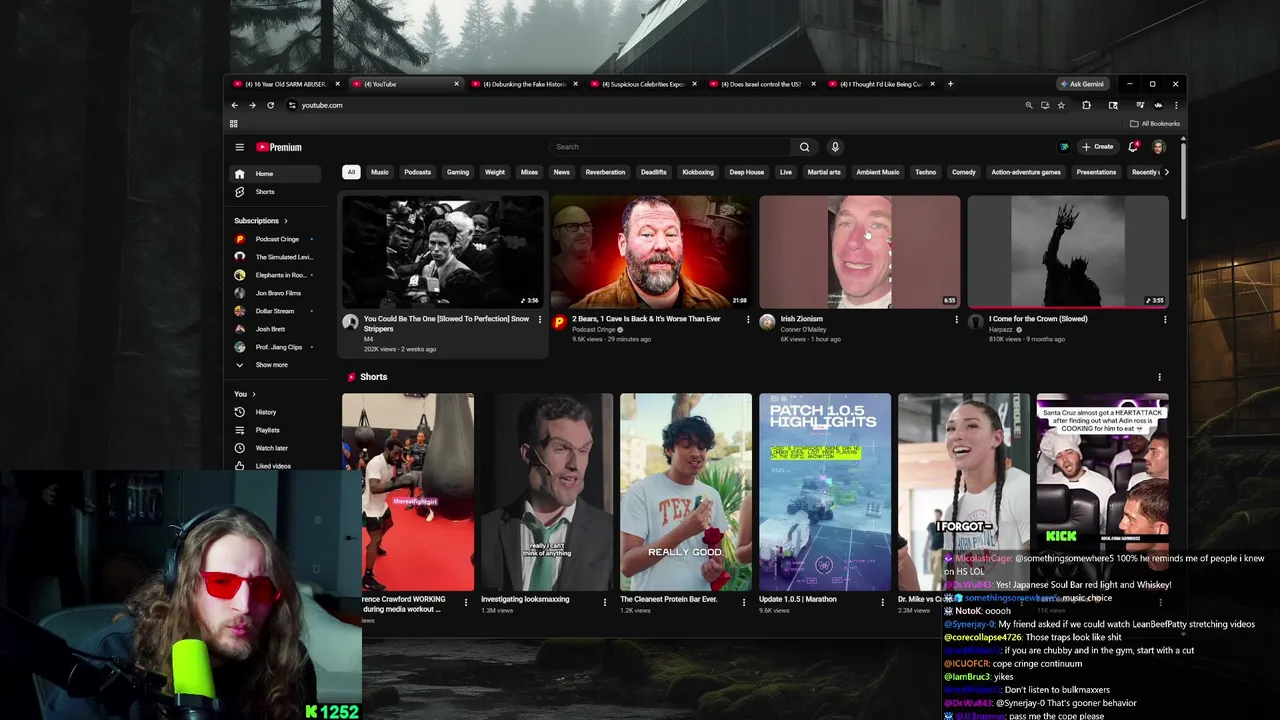Select the Podcasts filter chip
Image resolution: width=1280 pixels, height=720 pixels.
tap(418, 172)
